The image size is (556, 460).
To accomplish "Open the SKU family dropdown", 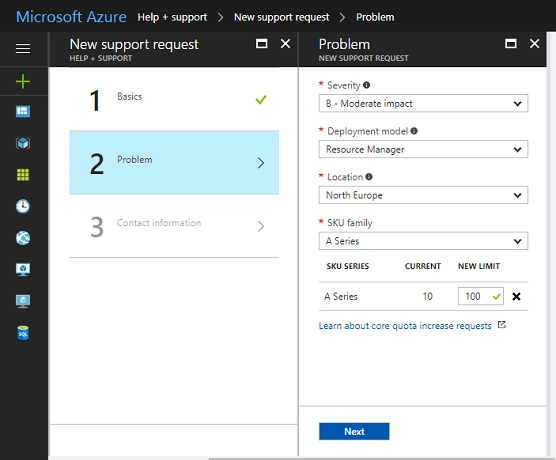I will (x=423, y=241).
